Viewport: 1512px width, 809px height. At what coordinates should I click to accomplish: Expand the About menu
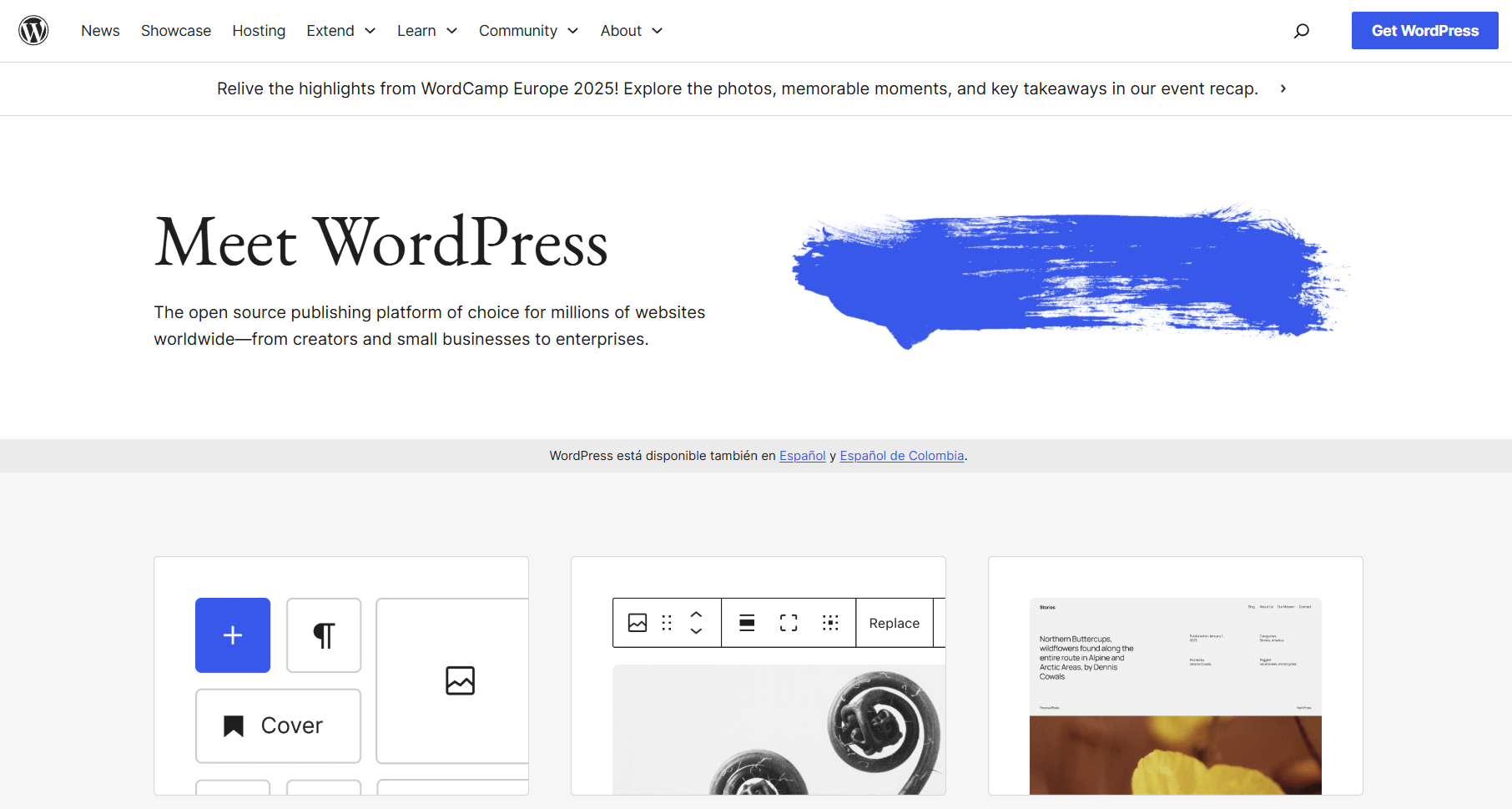[632, 31]
